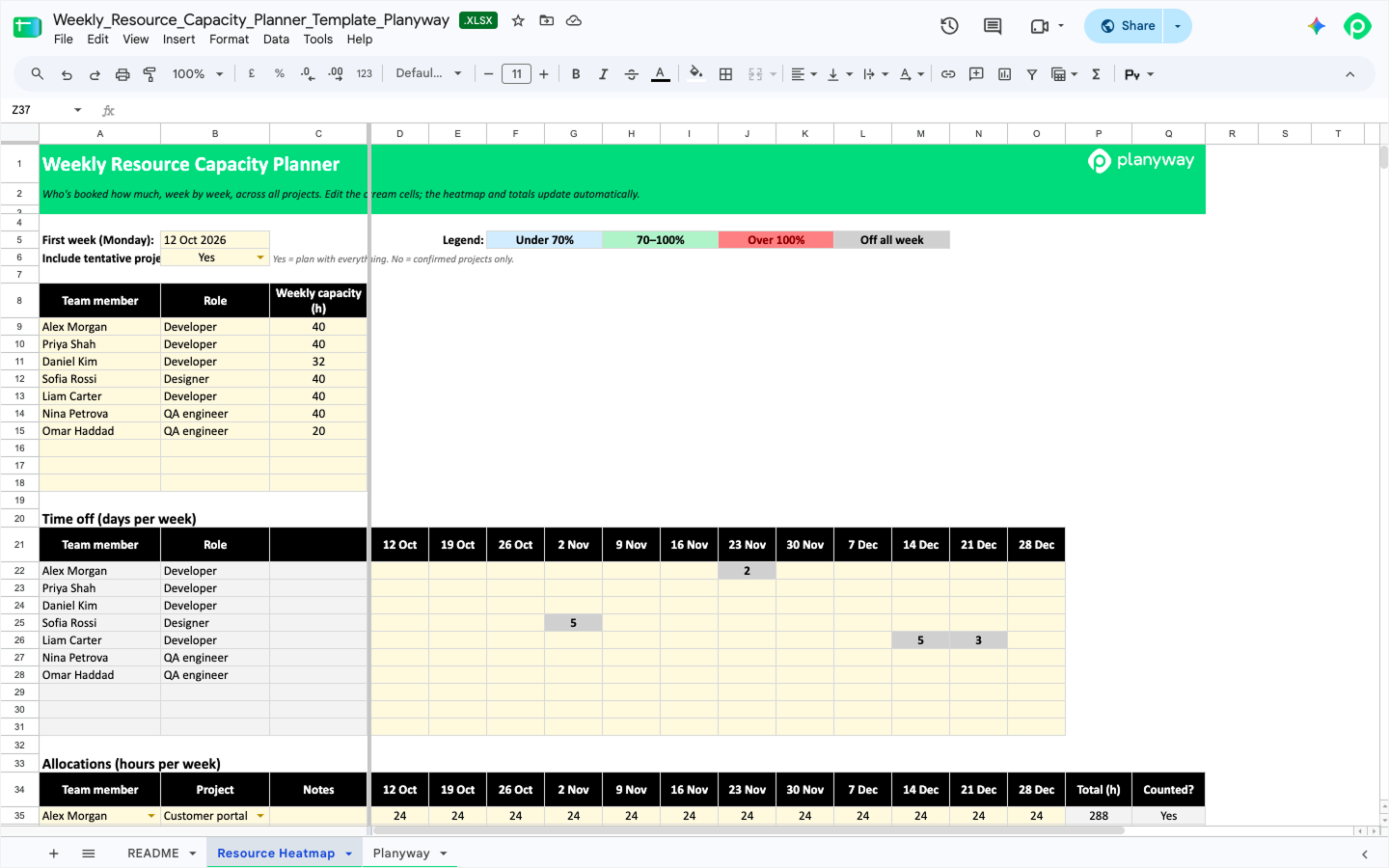This screenshot has width=1389, height=868.
Task: Click the Share button
Action: (x=1126, y=26)
